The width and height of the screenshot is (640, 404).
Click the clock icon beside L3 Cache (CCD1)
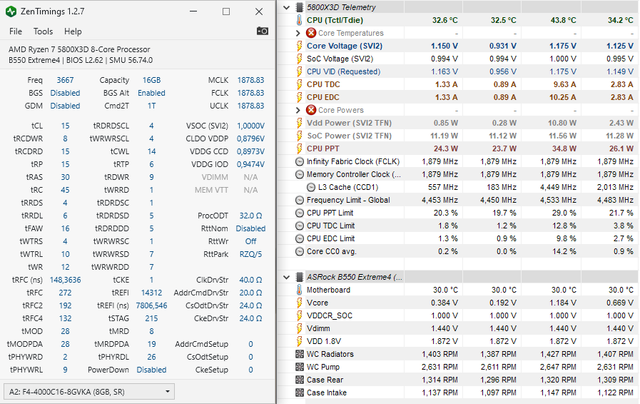[311, 187]
